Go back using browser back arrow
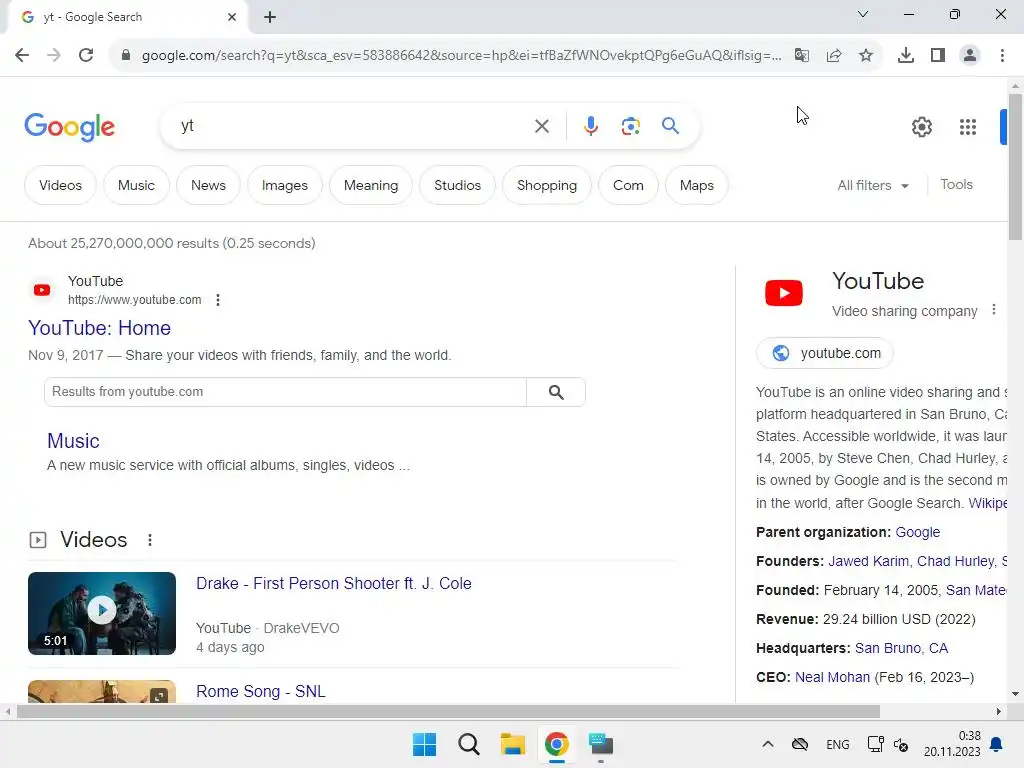 coord(22,55)
